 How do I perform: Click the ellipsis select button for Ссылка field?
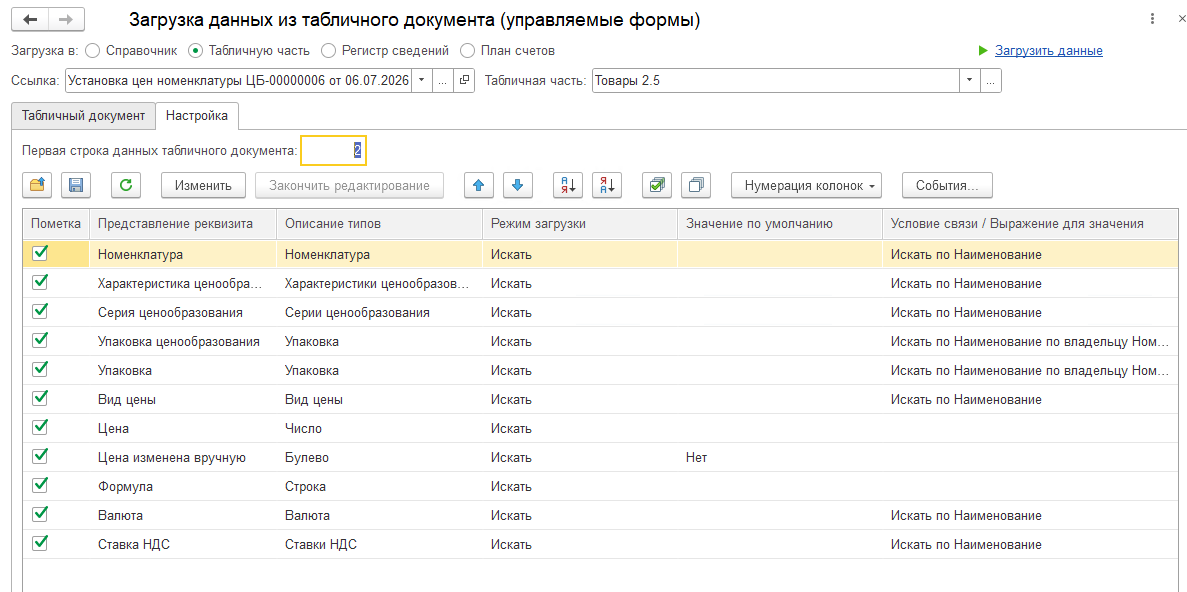click(x=444, y=80)
